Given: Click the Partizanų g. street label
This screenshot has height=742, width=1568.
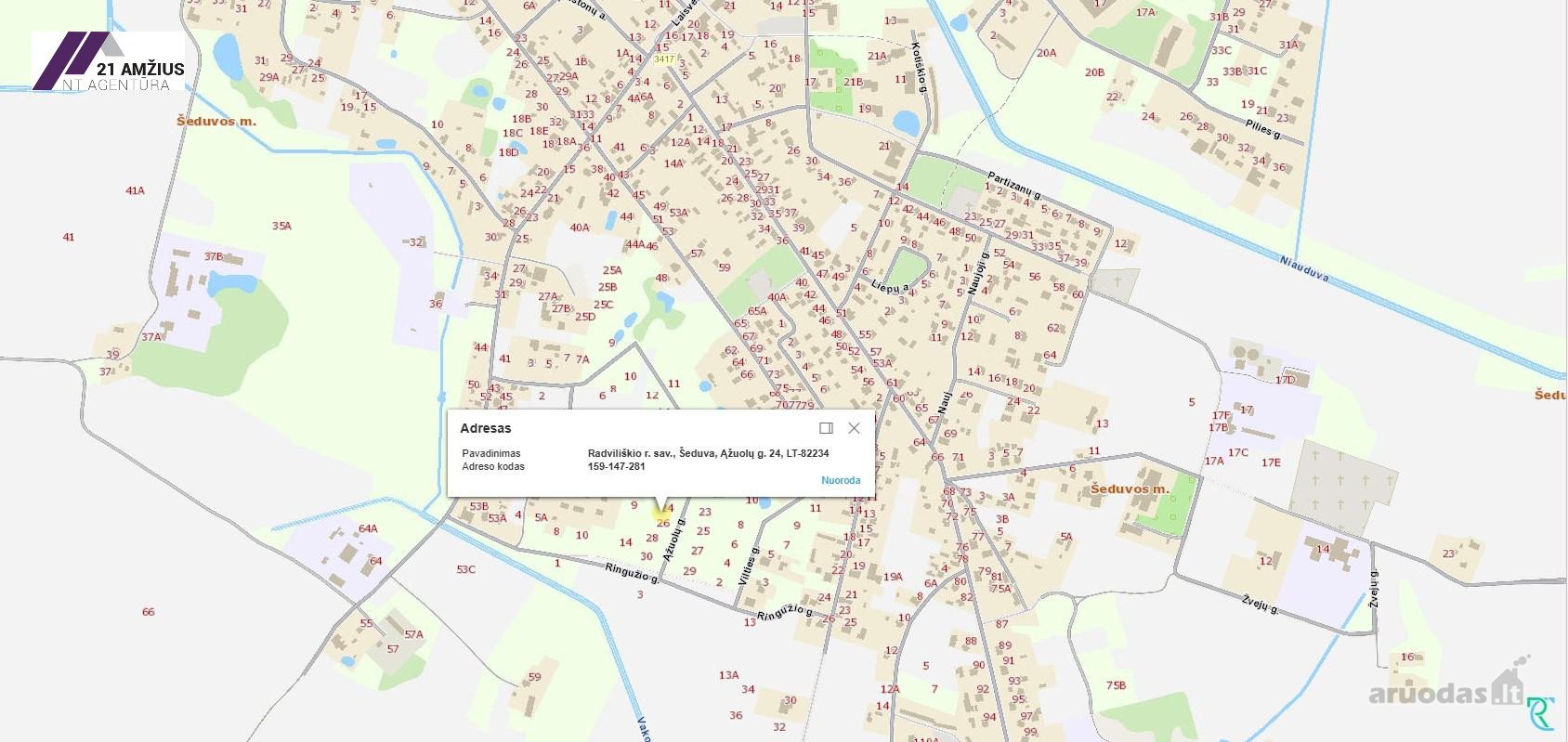Looking at the screenshot, I should click(1014, 185).
